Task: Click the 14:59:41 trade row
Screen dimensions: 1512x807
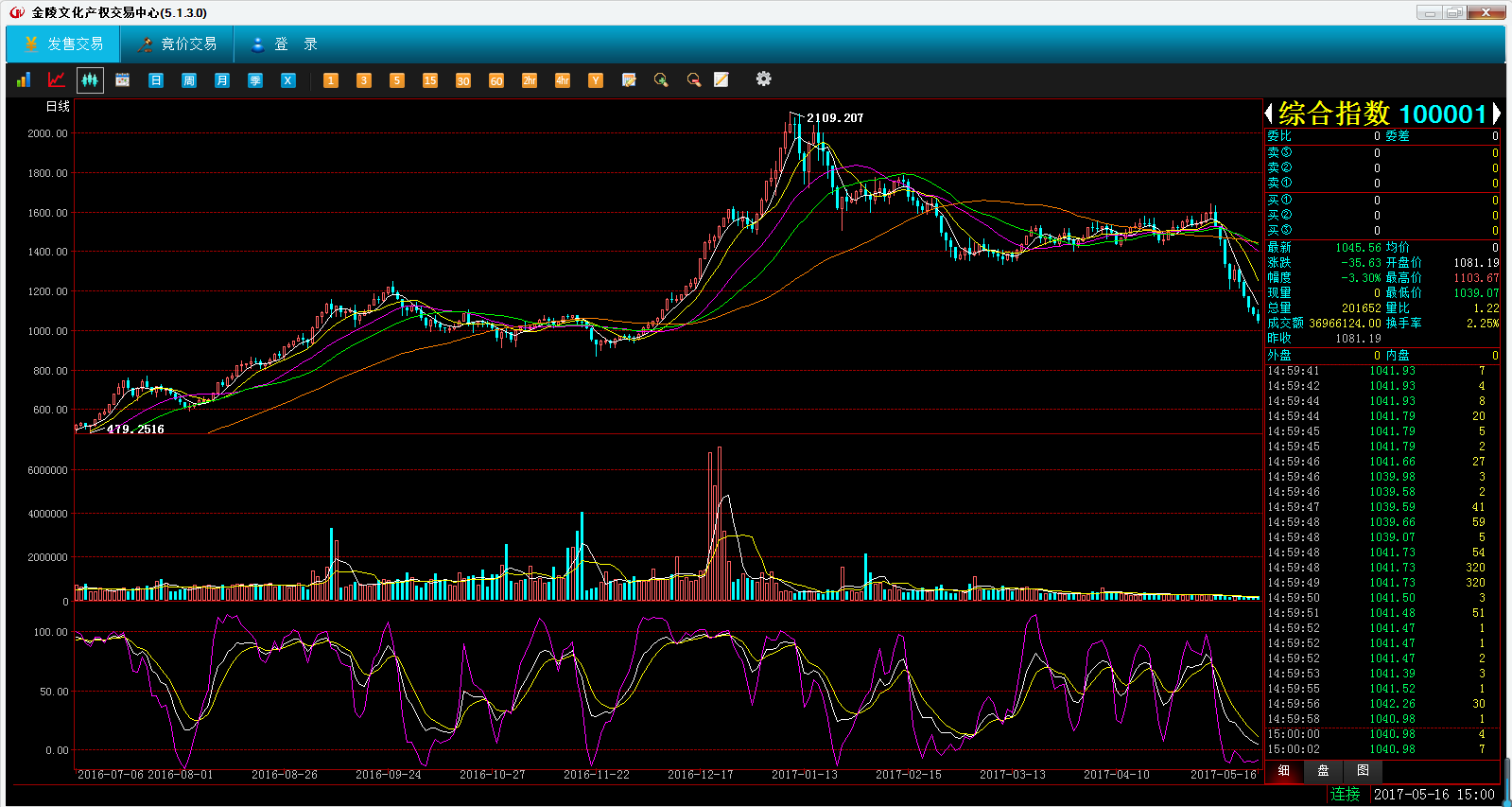Action: pyautogui.click(x=1382, y=371)
